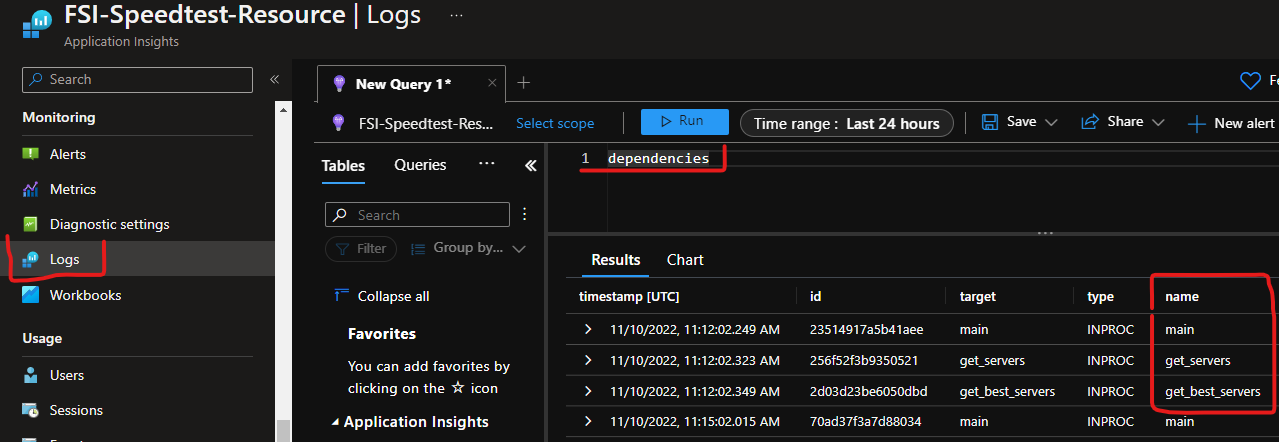The width and height of the screenshot is (1279, 442).
Task: Open search options menu in Tables pane
Action: 524,214
